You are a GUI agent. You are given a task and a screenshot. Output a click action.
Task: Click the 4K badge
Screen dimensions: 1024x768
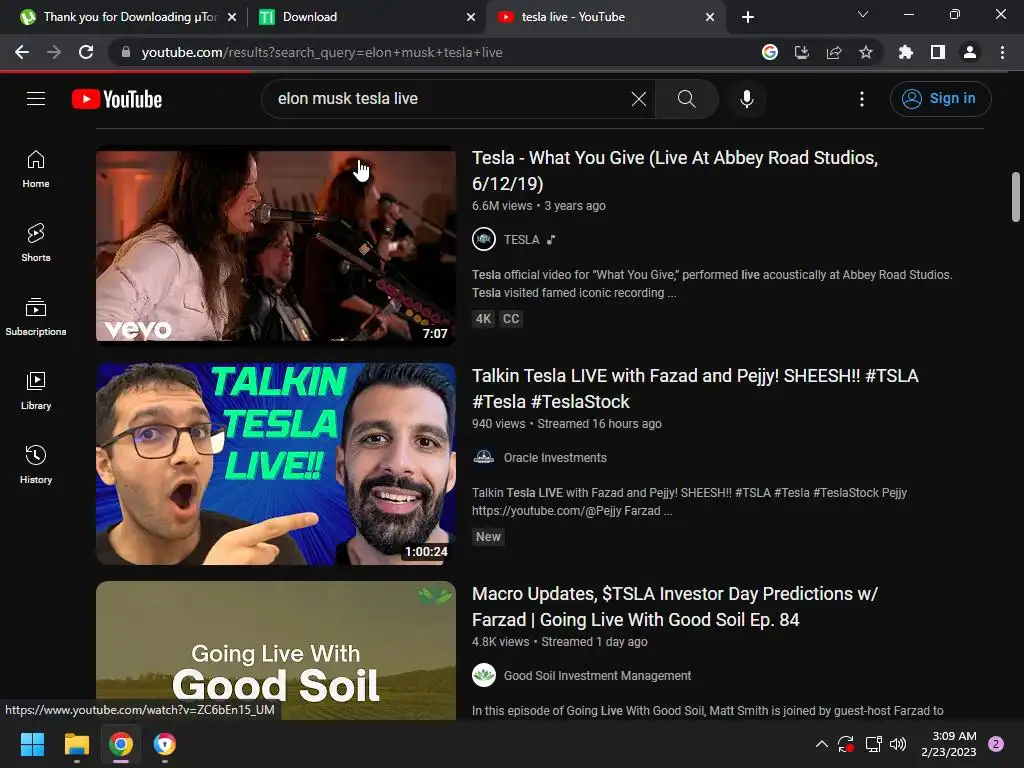pos(483,319)
